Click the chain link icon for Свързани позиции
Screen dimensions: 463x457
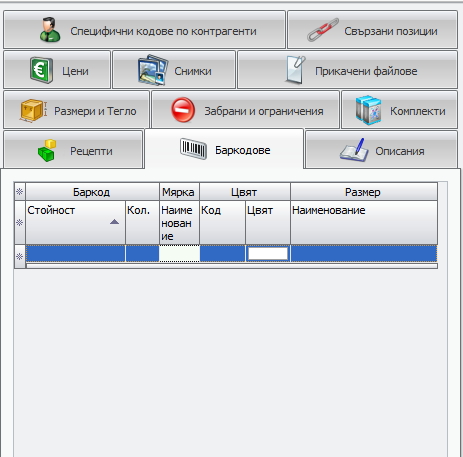pyautogui.click(x=323, y=30)
